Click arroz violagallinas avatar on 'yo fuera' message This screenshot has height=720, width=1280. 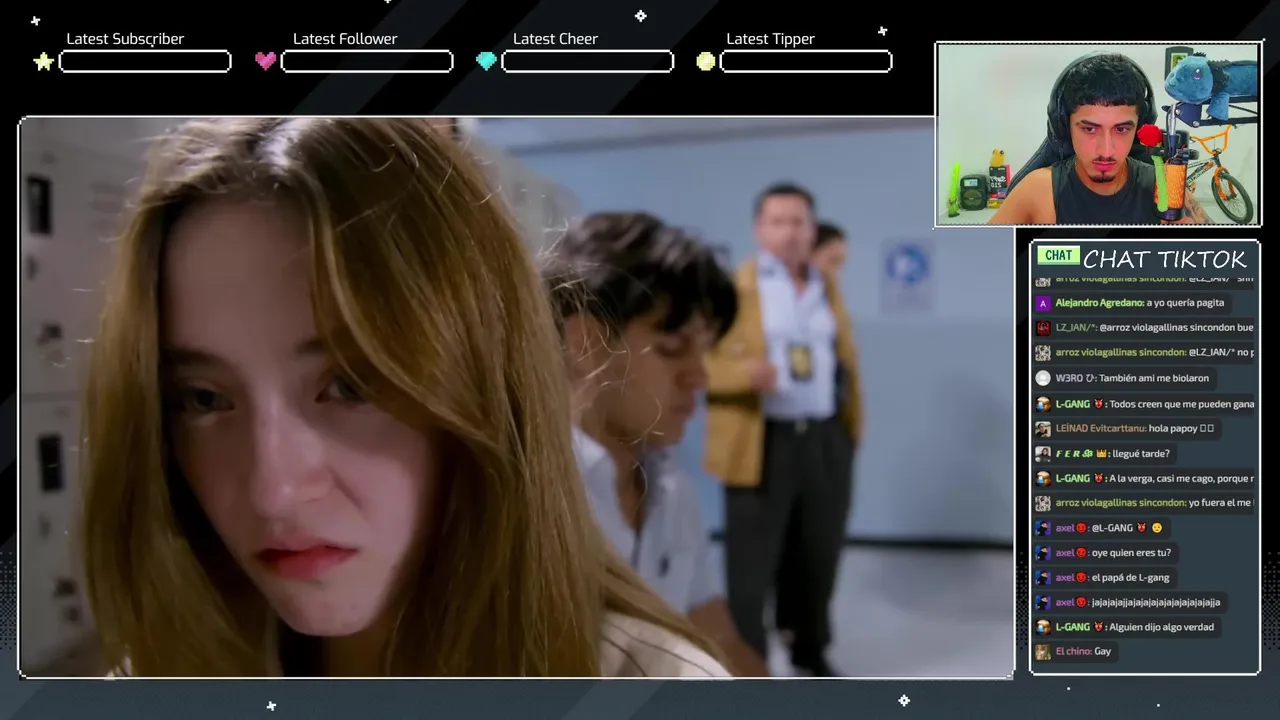(1043, 503)
